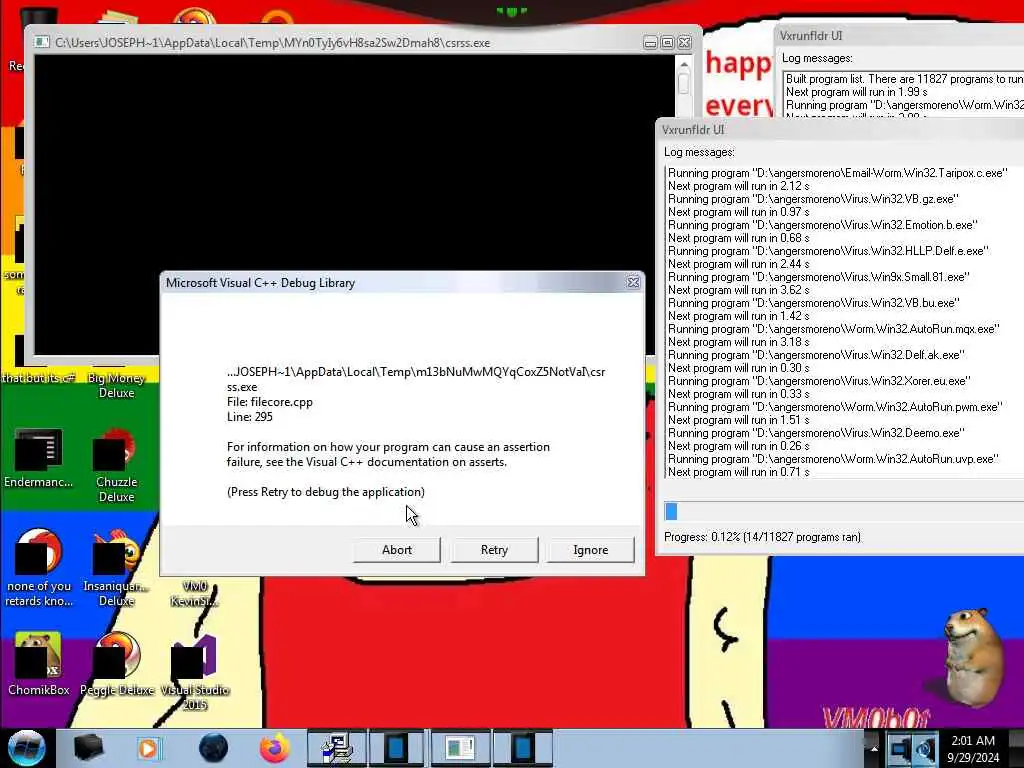Click the dark globe taskbar icon
Viewport: 1024px width, 768px height.
coord(214,748)
